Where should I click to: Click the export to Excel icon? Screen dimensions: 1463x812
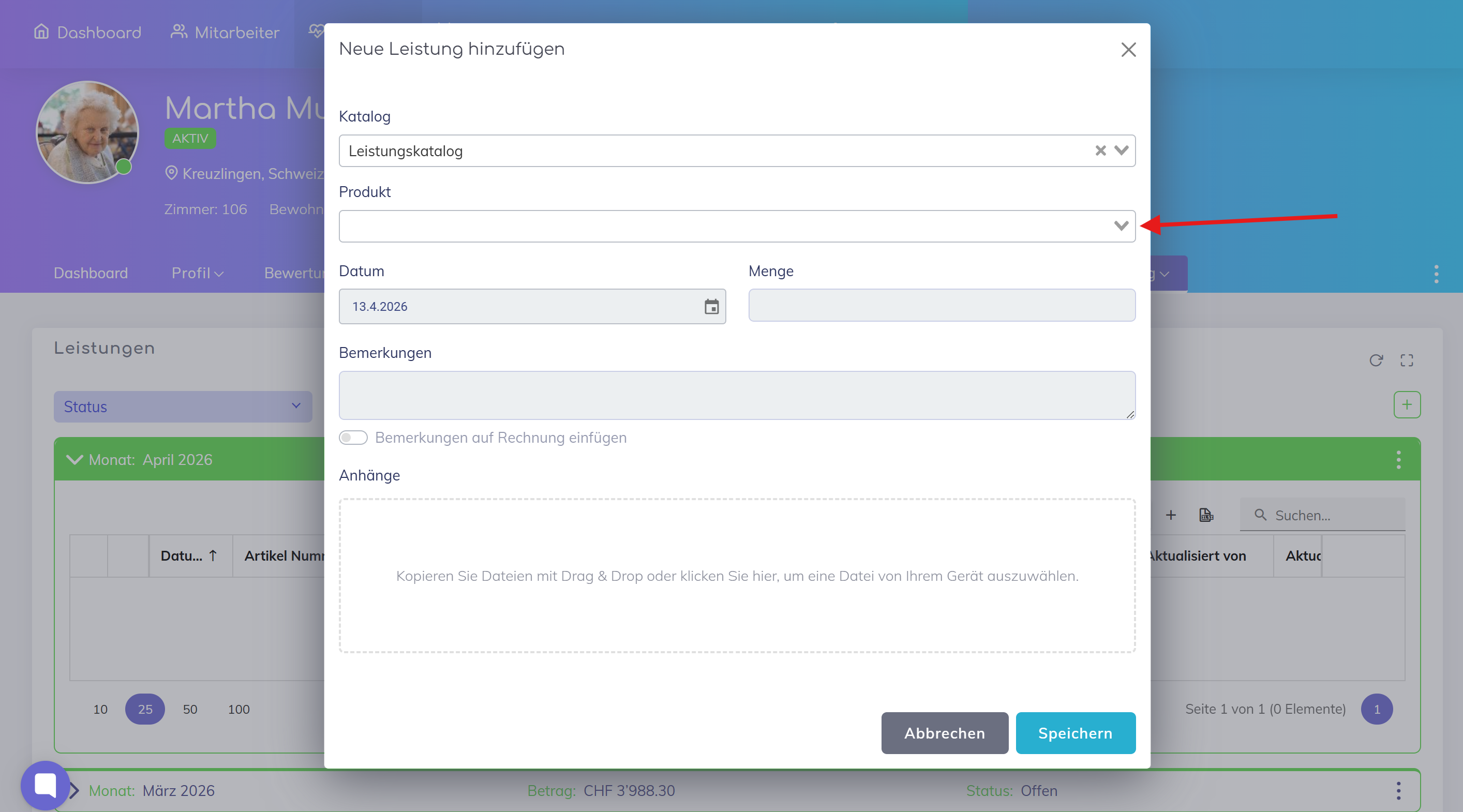pos(1206,515)
